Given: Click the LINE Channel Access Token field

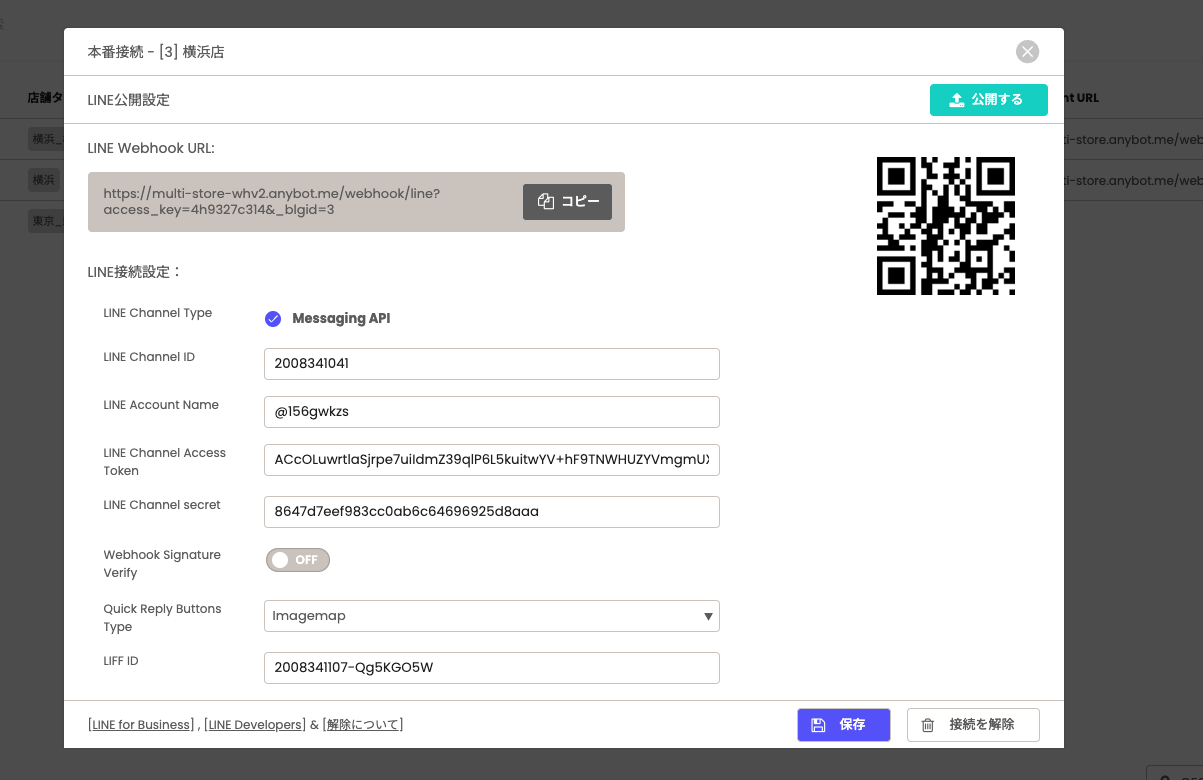Looking at the screenshot, I should pos(491,460).
